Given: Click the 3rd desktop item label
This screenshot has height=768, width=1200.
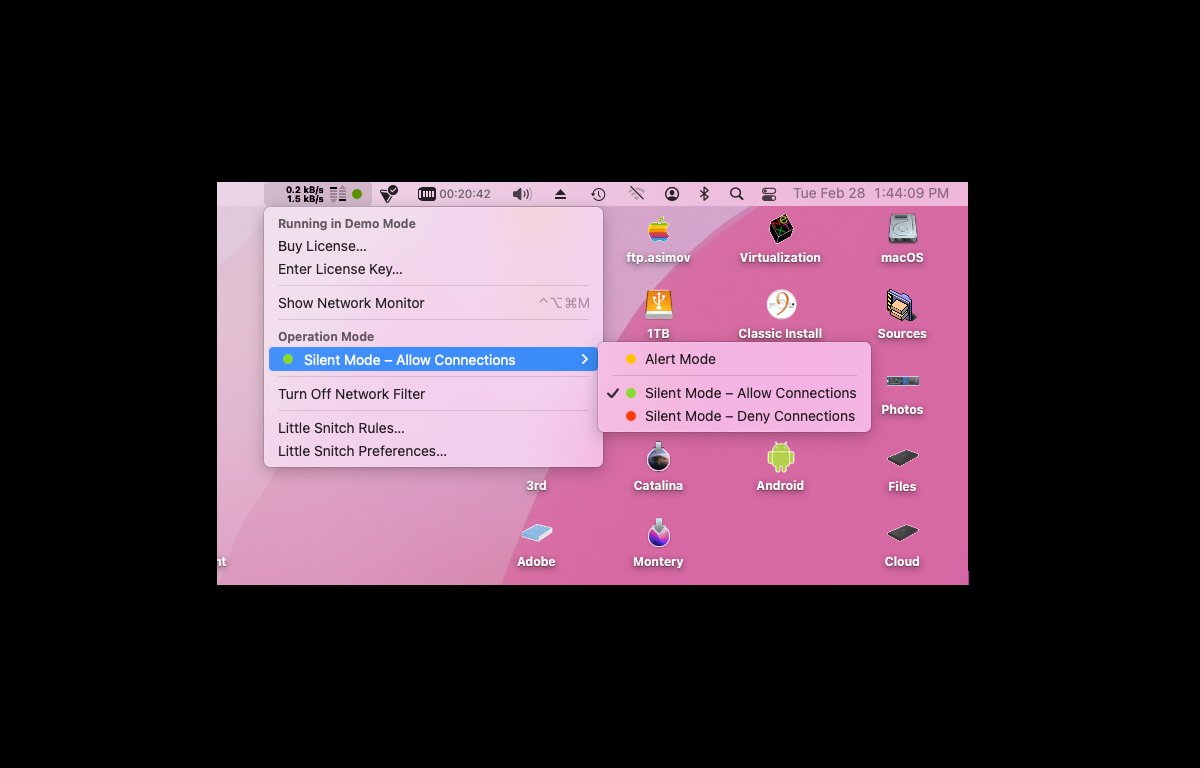Looking at the screenshot, I should (536, 486).
